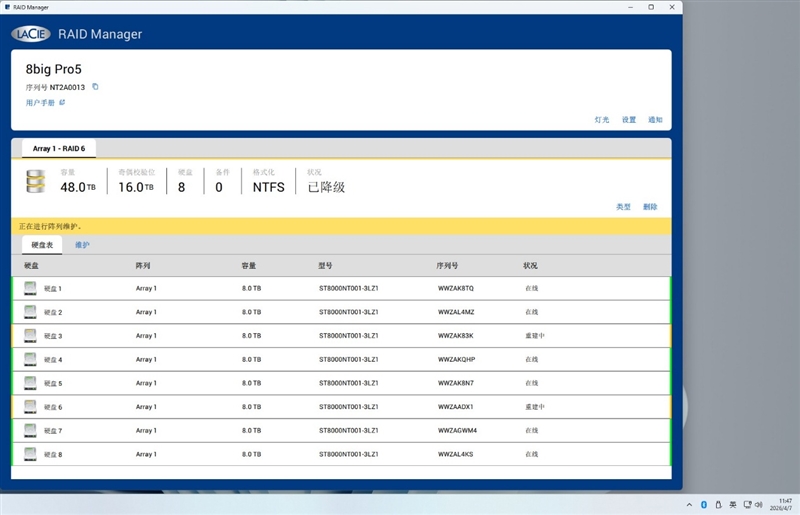Click the 英 input language indicator
The image size is (800, 515).
tap(733, 505)
